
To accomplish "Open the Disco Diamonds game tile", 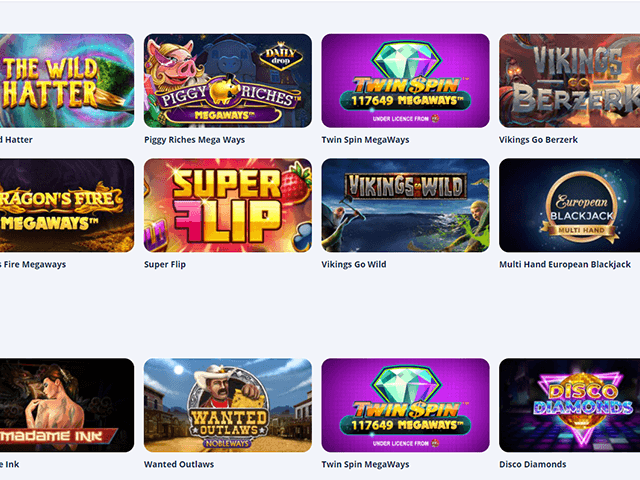I will coord(569,405).
